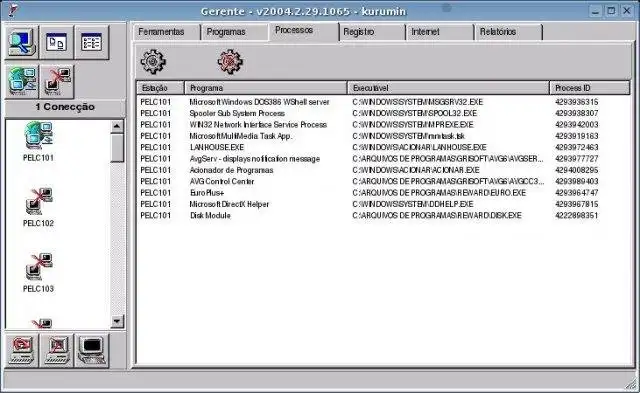640x393 pixels.
Task: Select the Spooler Sub System Process row
Action: 384,113
